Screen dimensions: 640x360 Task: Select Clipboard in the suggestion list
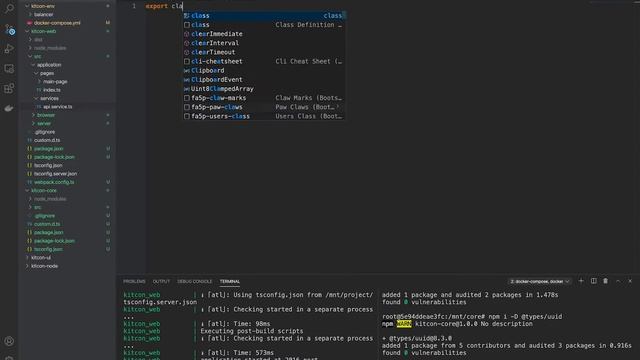(264, 70)
